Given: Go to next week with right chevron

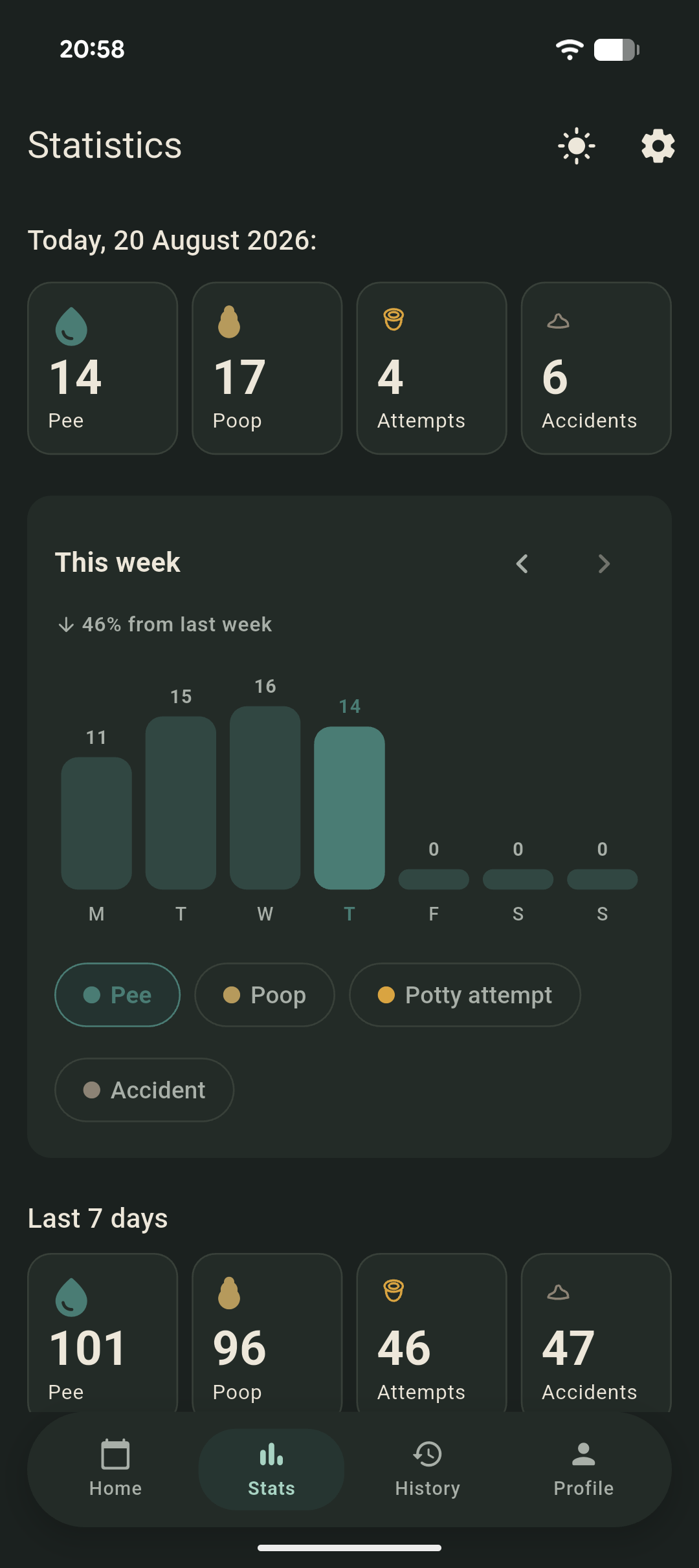Looking at the screenshot, I should [604, 563].
